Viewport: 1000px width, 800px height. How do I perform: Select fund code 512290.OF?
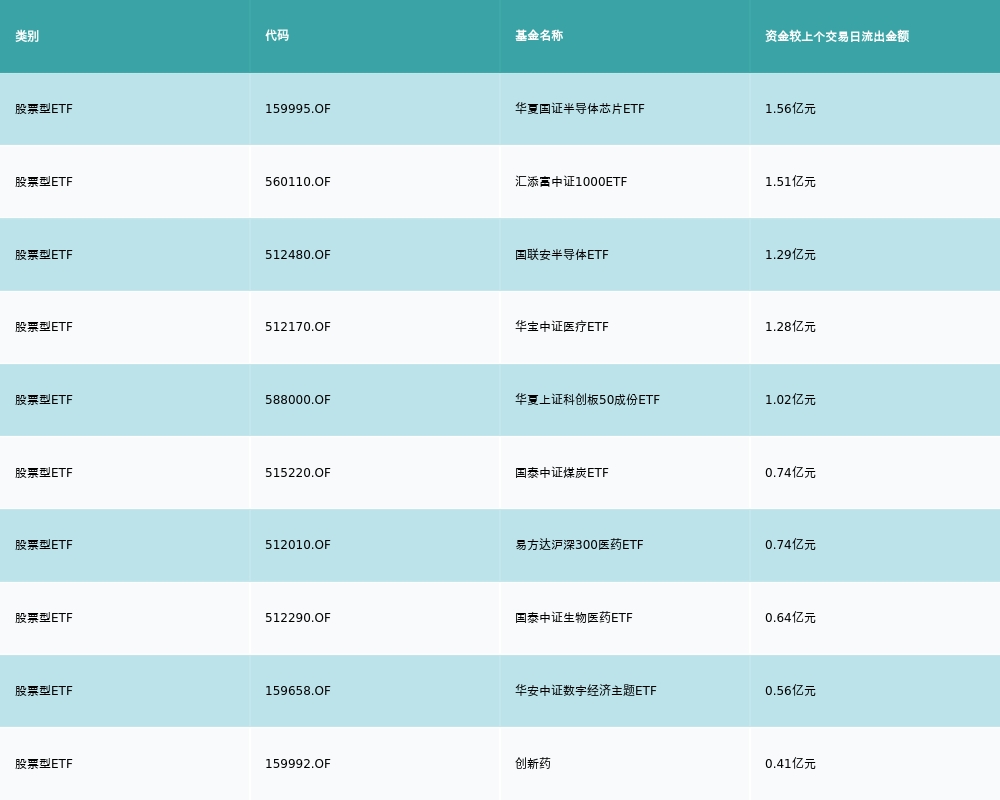(x=298, y=618)
